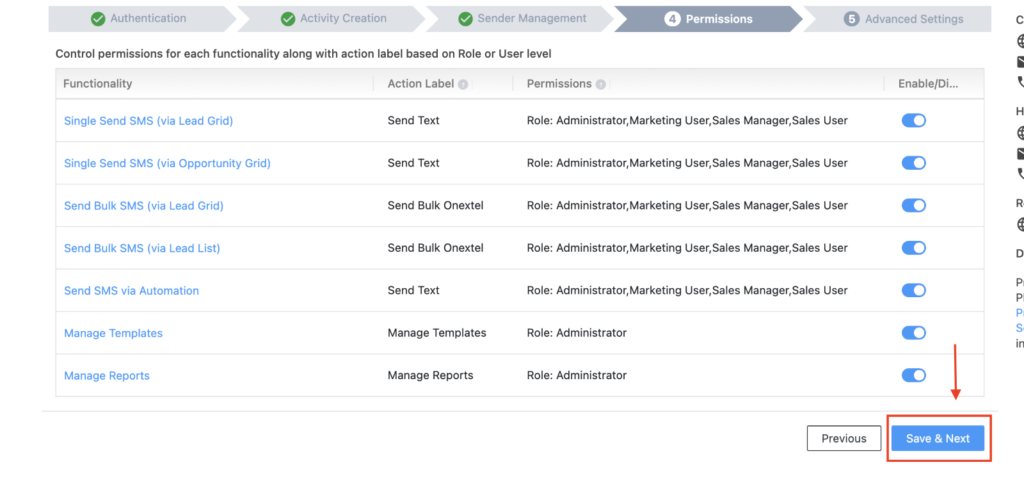
Task: Click the Action Label info icon
Action: click(463, 84)
